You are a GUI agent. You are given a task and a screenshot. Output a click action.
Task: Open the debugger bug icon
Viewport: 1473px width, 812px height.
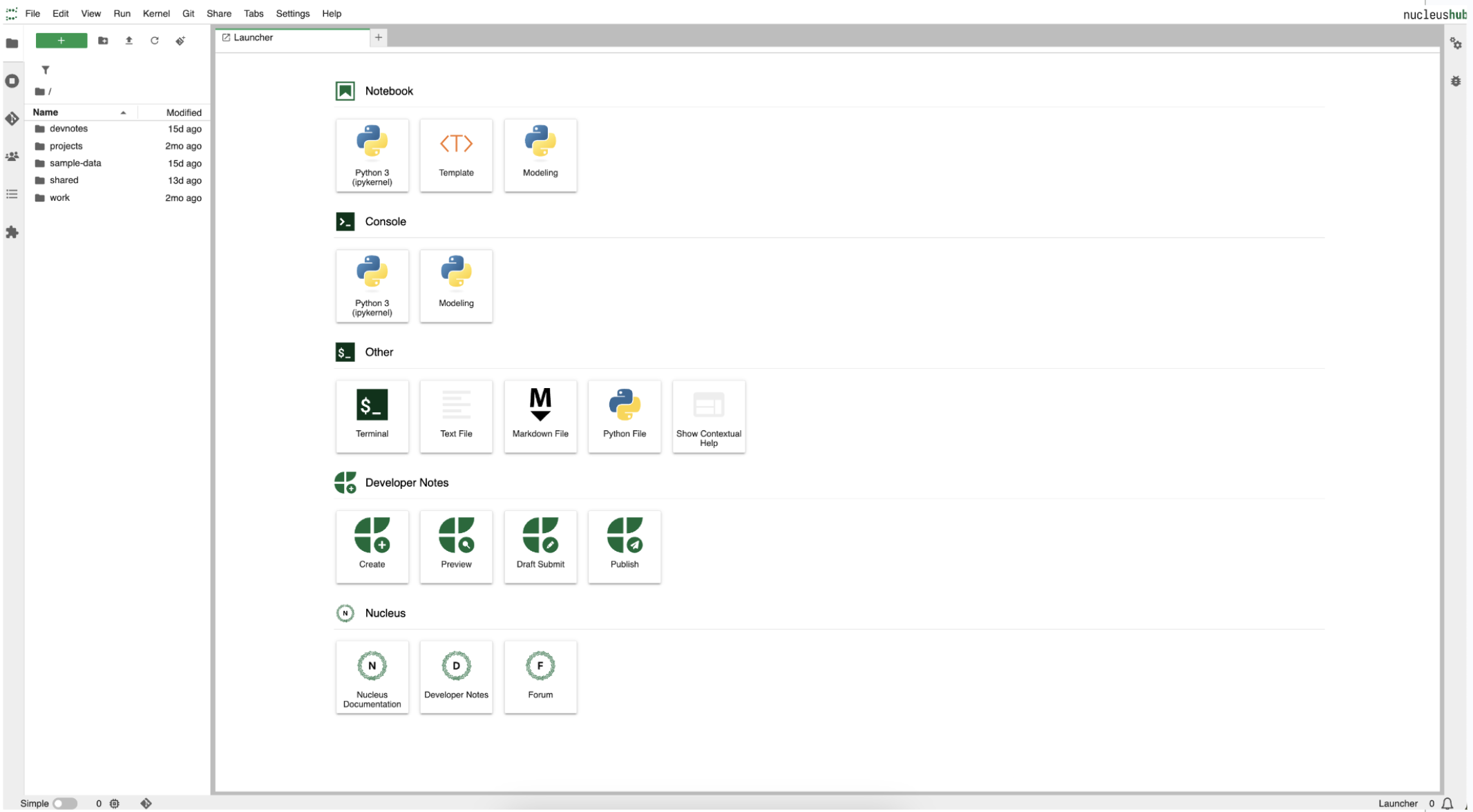1456,81
